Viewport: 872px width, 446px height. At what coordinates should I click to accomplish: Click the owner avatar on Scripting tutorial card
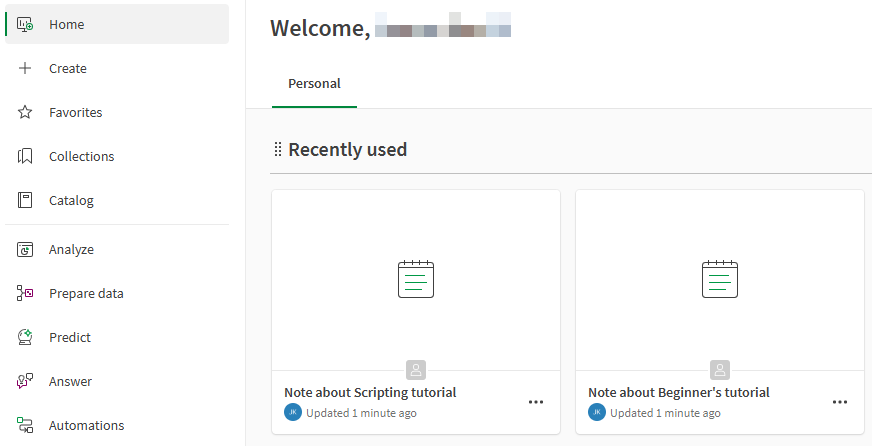(x=293, y=412)
